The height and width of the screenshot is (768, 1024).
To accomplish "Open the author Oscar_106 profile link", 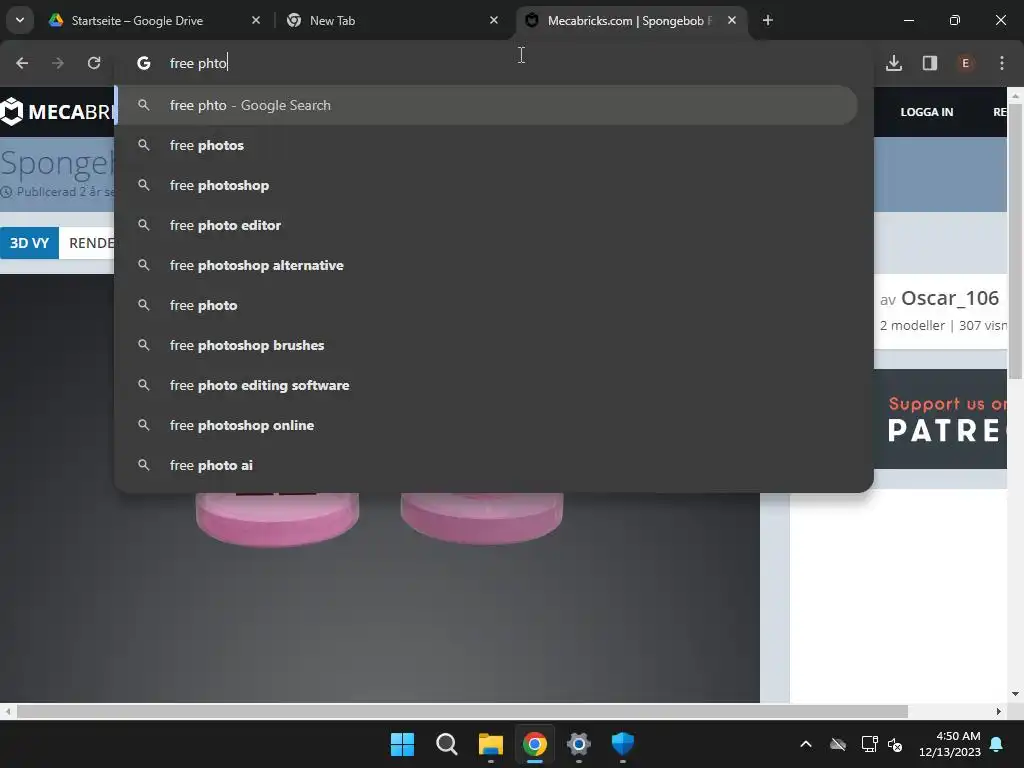I will 950,298.
